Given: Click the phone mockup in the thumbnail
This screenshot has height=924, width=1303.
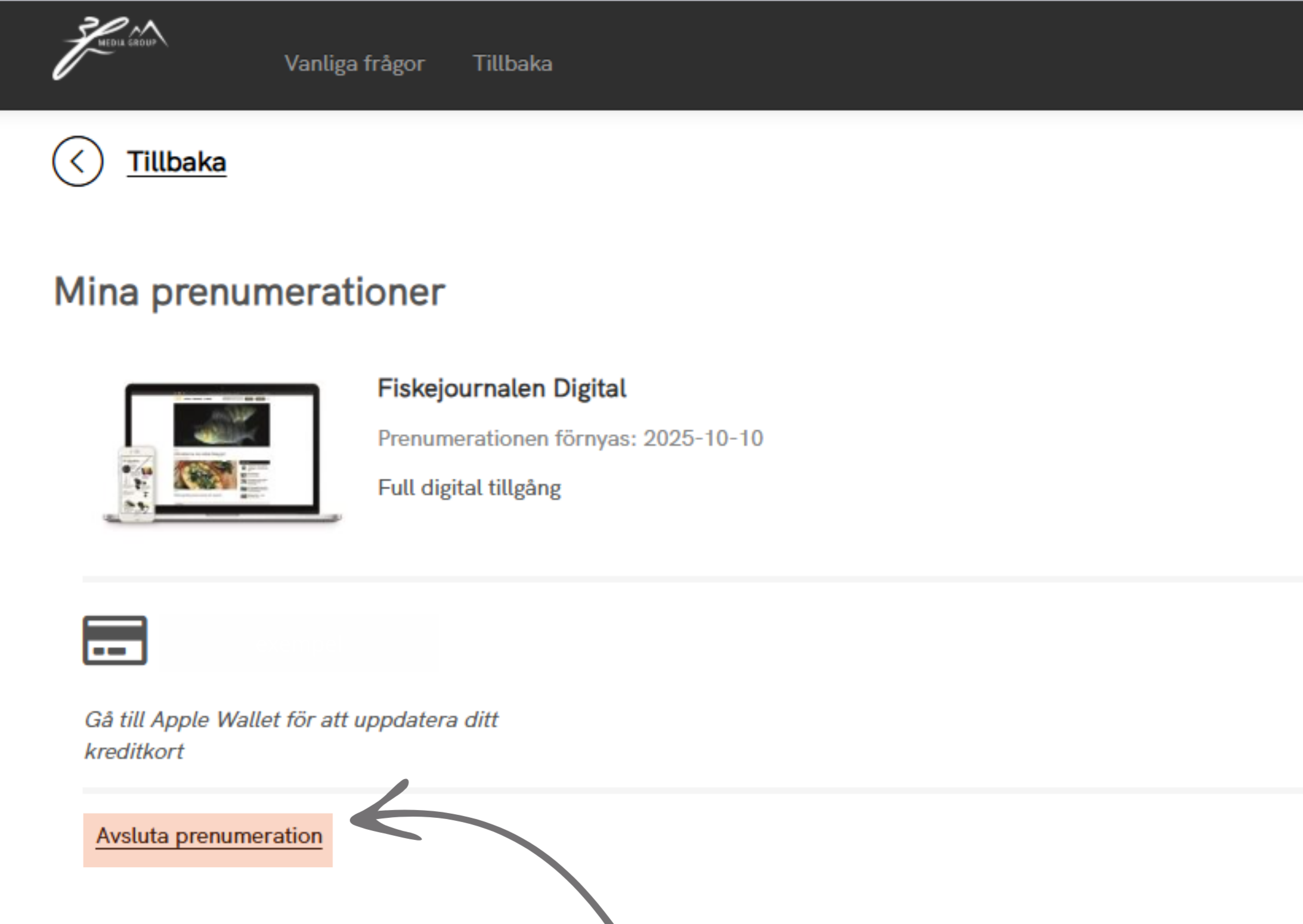Looking at the screenshot, I should pyautogui.click(x=137, y=483).
